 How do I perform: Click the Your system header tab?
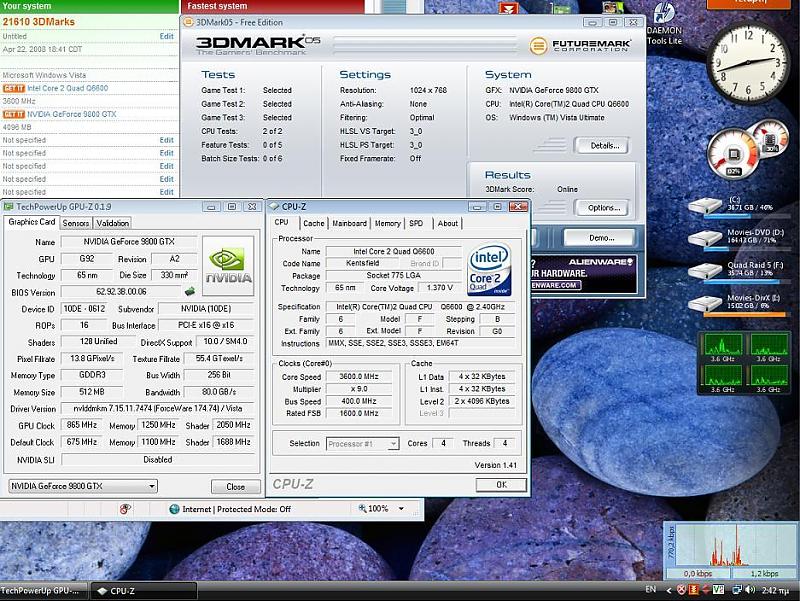tap(89, 6)
